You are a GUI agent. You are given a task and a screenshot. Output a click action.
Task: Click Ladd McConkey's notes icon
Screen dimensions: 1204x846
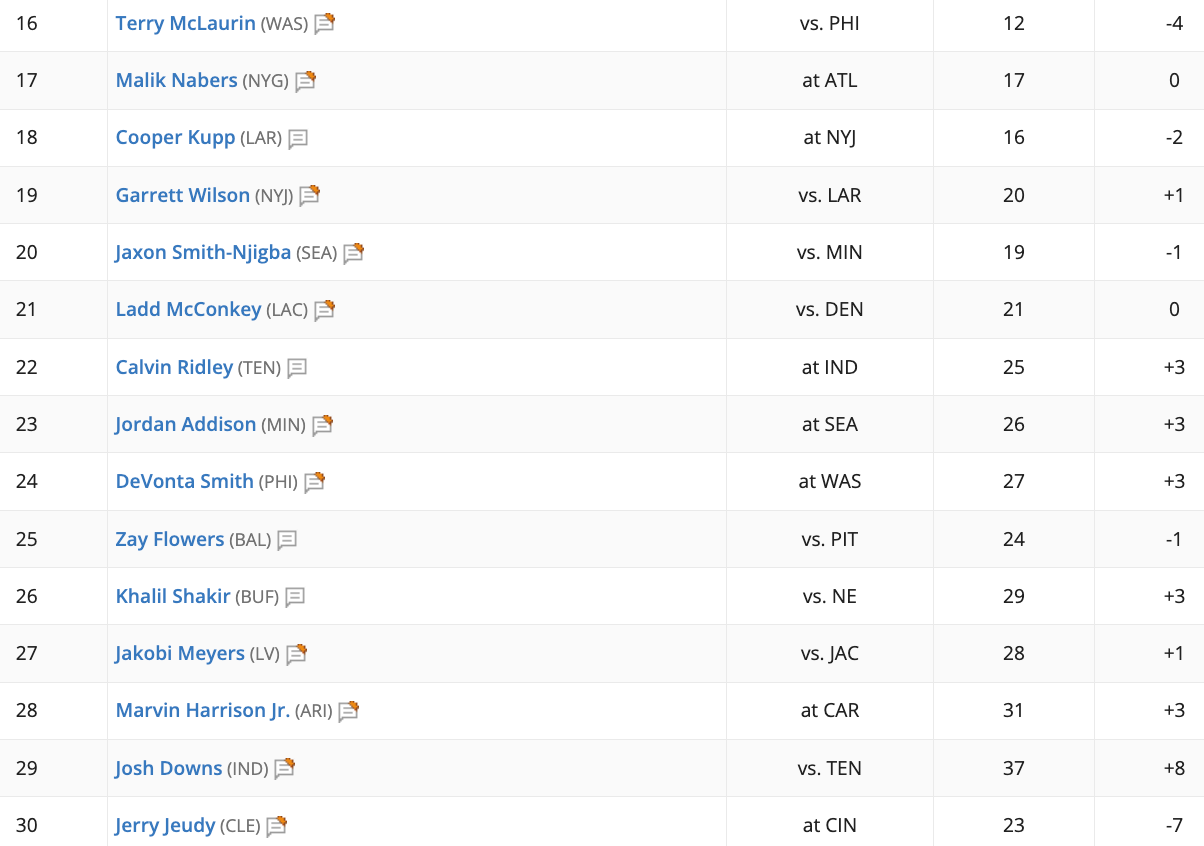click(x=324, y=310)
